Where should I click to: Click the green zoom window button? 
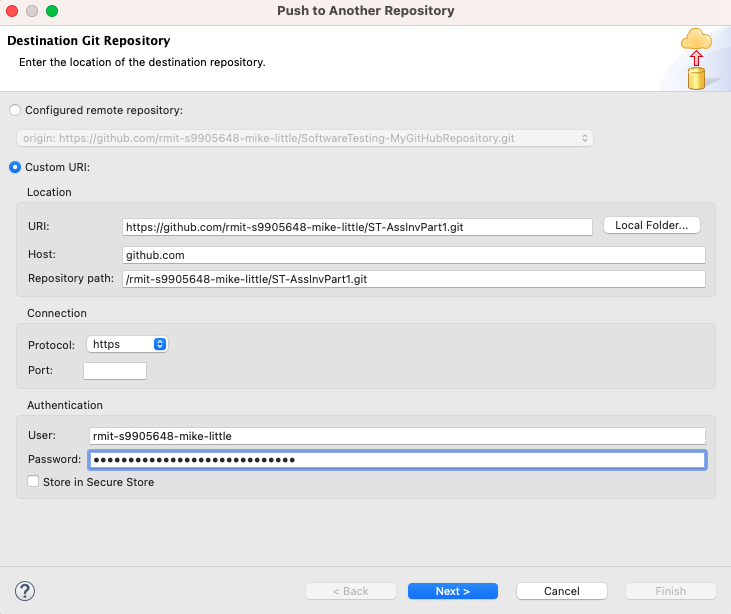52,11
